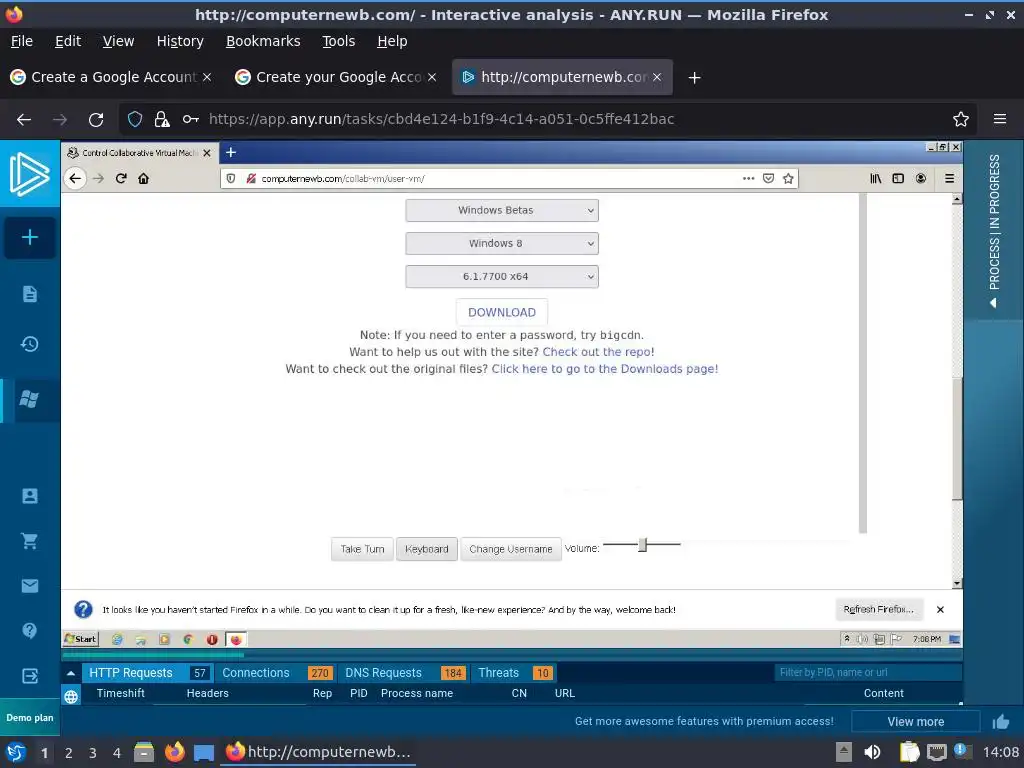Screen dimensions: 1024x768
Task: Click the VM page vertical scrollbar
Action: tap(957, 439)
